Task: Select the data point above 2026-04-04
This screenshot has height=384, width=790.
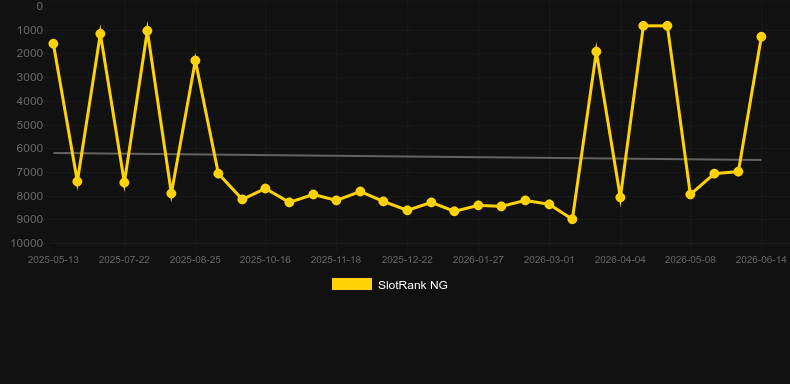Action: tap(620, 197)
